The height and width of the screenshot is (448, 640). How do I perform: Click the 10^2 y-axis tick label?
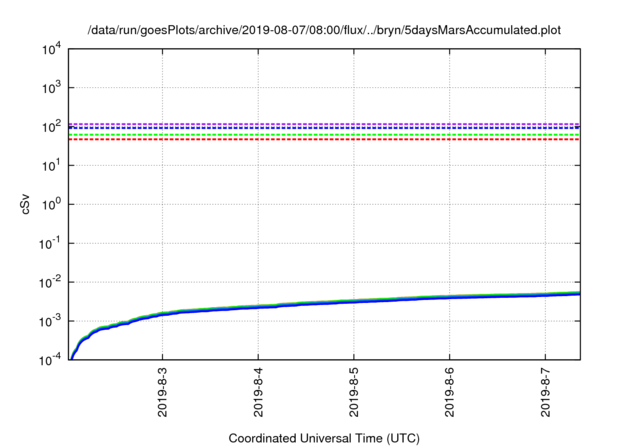click(x=52, y=126)
